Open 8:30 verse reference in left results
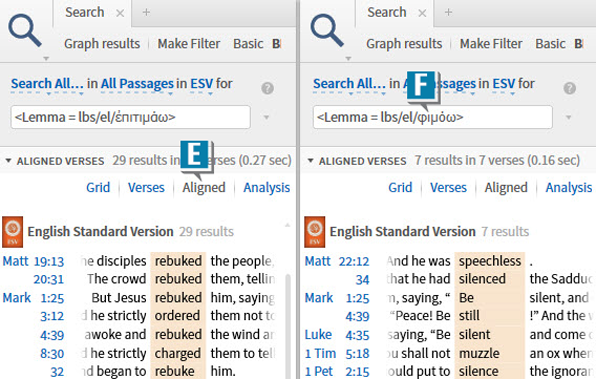Screen dimensions: 596x379 (52, 354)
